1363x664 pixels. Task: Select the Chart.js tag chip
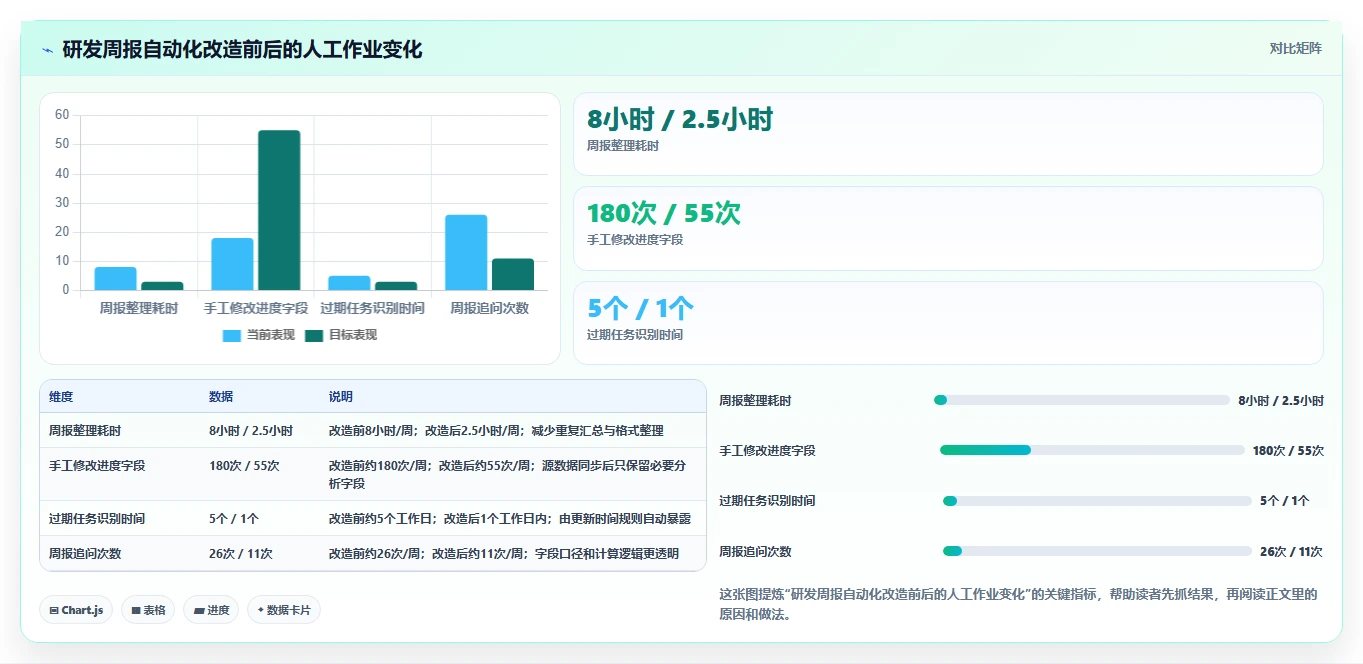(x=76, y=610)
